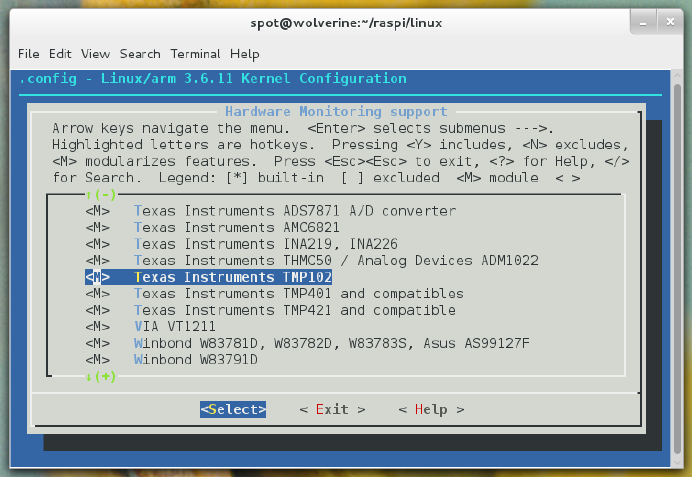Open the Edit menu
The width and height of the screenshot is (692, 477).
tap(60, 54)
